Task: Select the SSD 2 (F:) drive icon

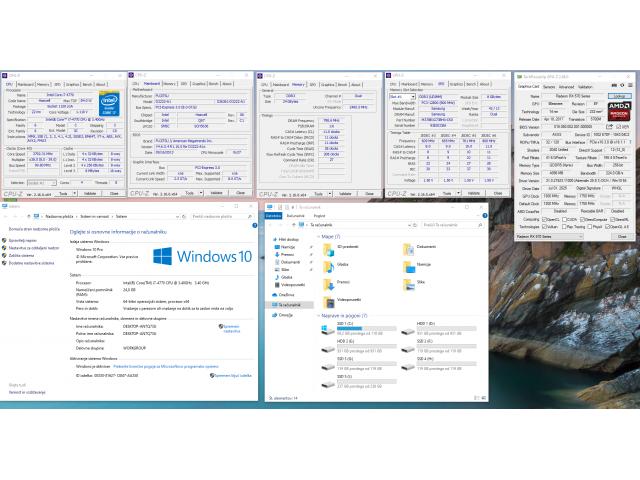Action: point(408,349)
